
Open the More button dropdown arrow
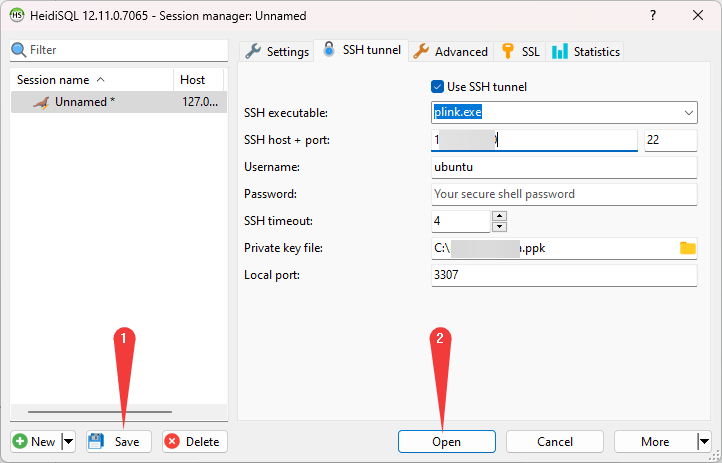tap(703, 441)
